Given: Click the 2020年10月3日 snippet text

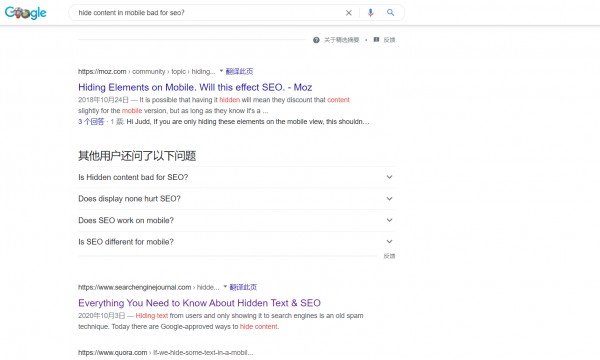Looking at the screenshot, I should (x=221, y=321).
